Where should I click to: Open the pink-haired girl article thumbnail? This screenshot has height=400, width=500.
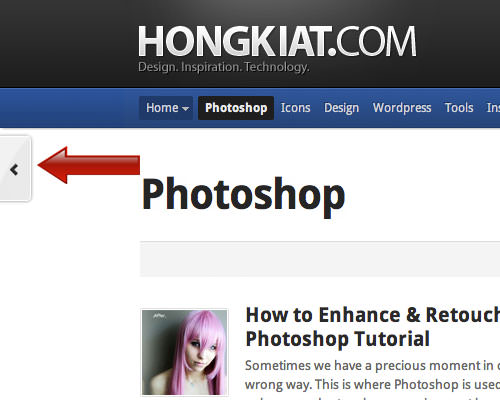pyautogui.click(x=185, y=352)
